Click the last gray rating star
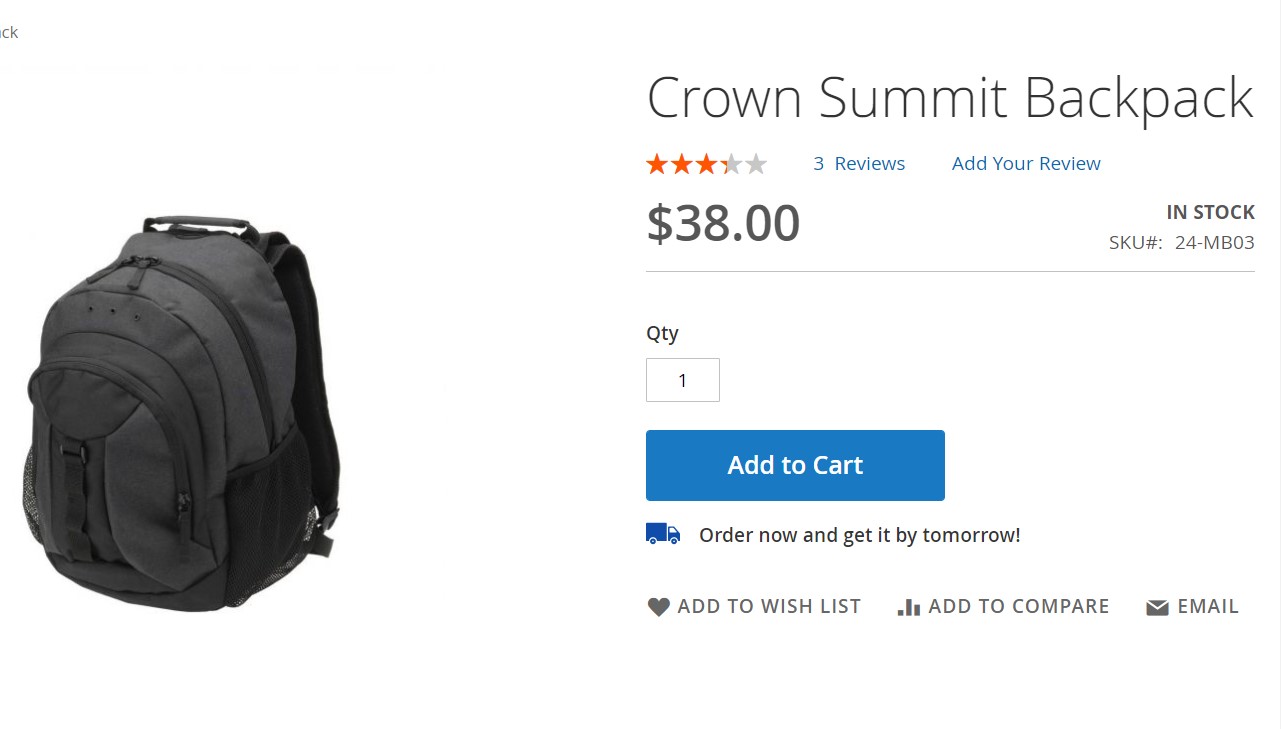Image resolution: width=1281 pixels, height=729 pixels. point(756,164)
